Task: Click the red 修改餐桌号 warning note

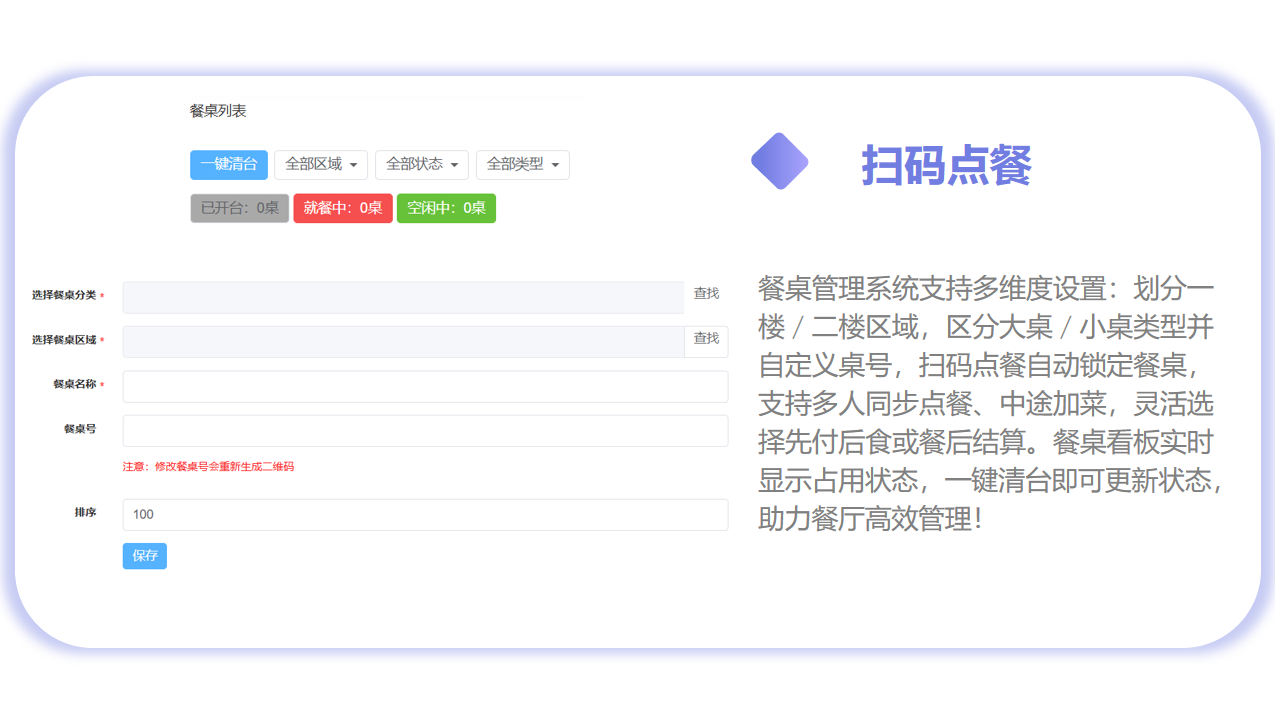Action: tap(208, 467)
